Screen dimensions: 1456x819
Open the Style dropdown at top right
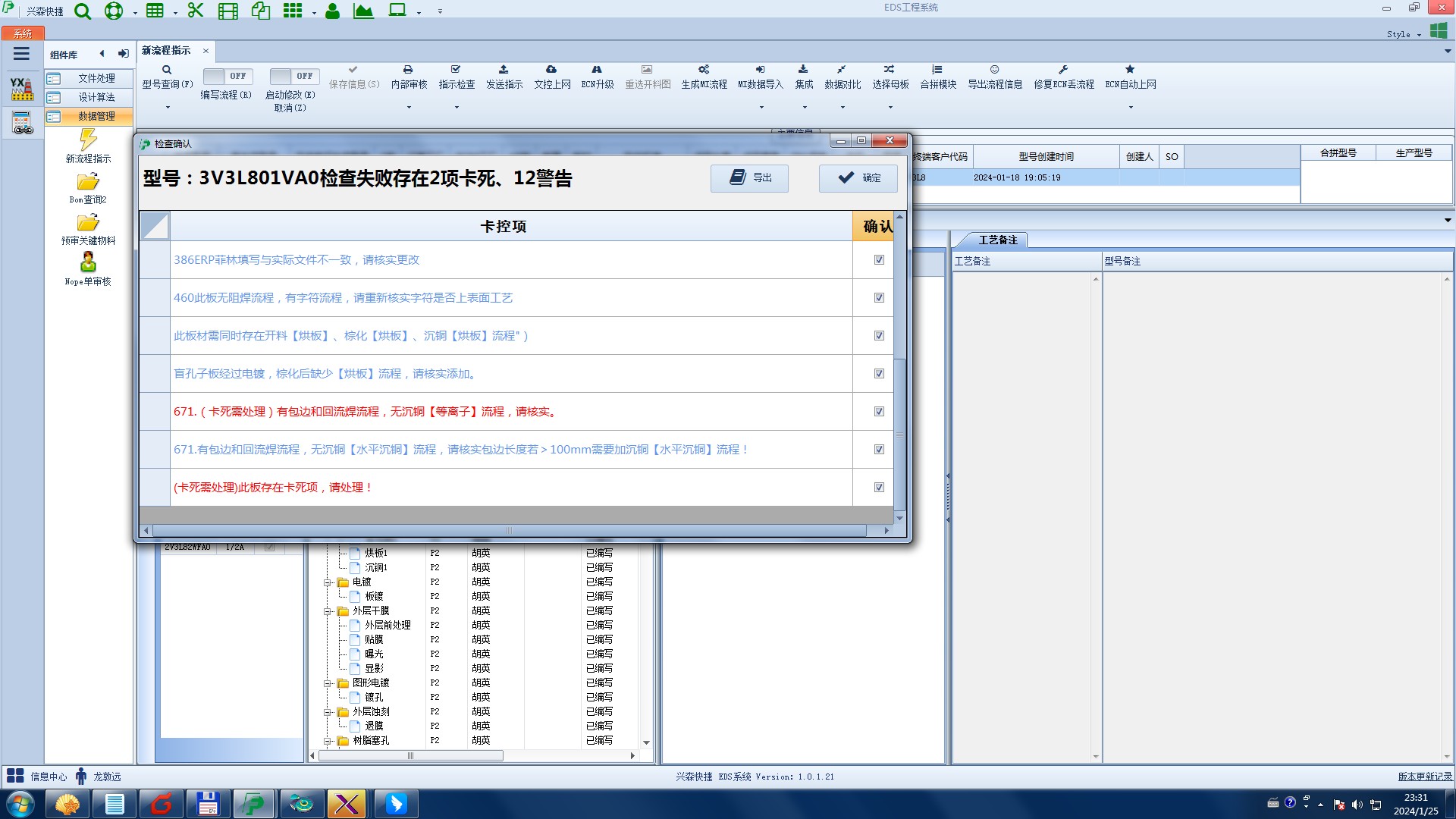(x=1404, y=34)
